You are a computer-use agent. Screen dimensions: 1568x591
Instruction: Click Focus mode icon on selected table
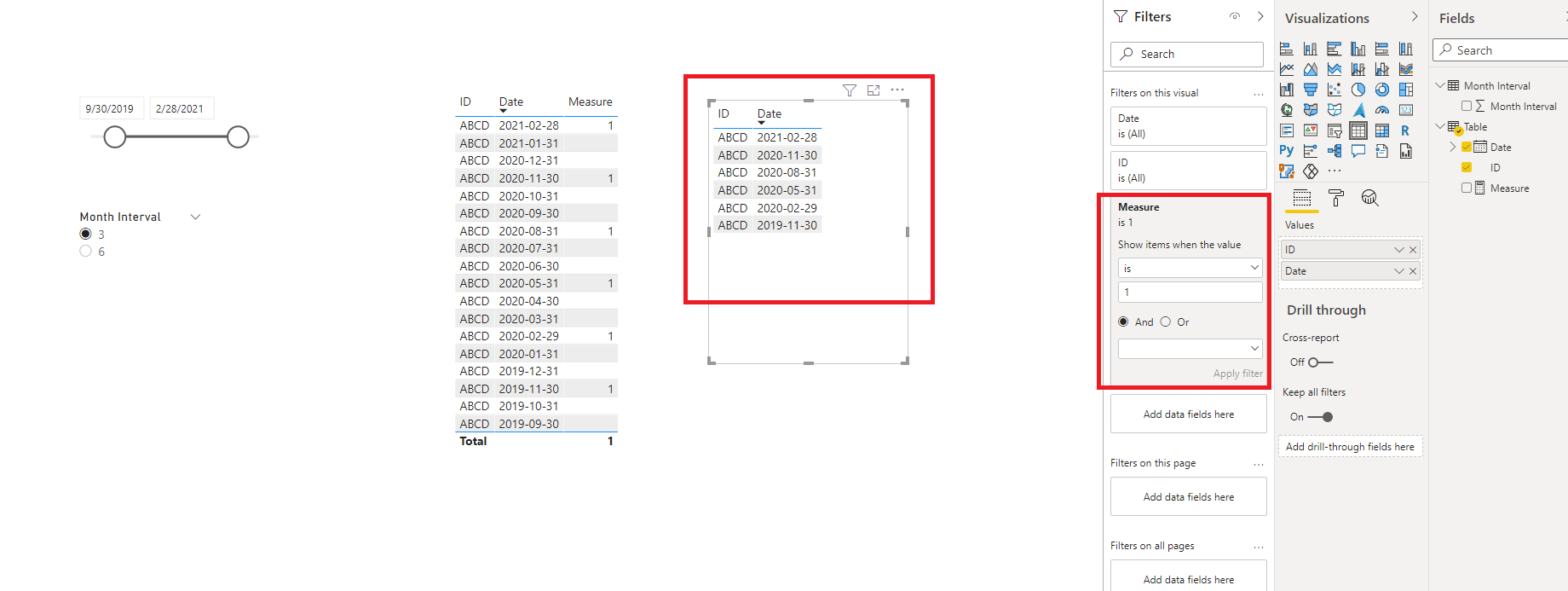click(873, 90)
